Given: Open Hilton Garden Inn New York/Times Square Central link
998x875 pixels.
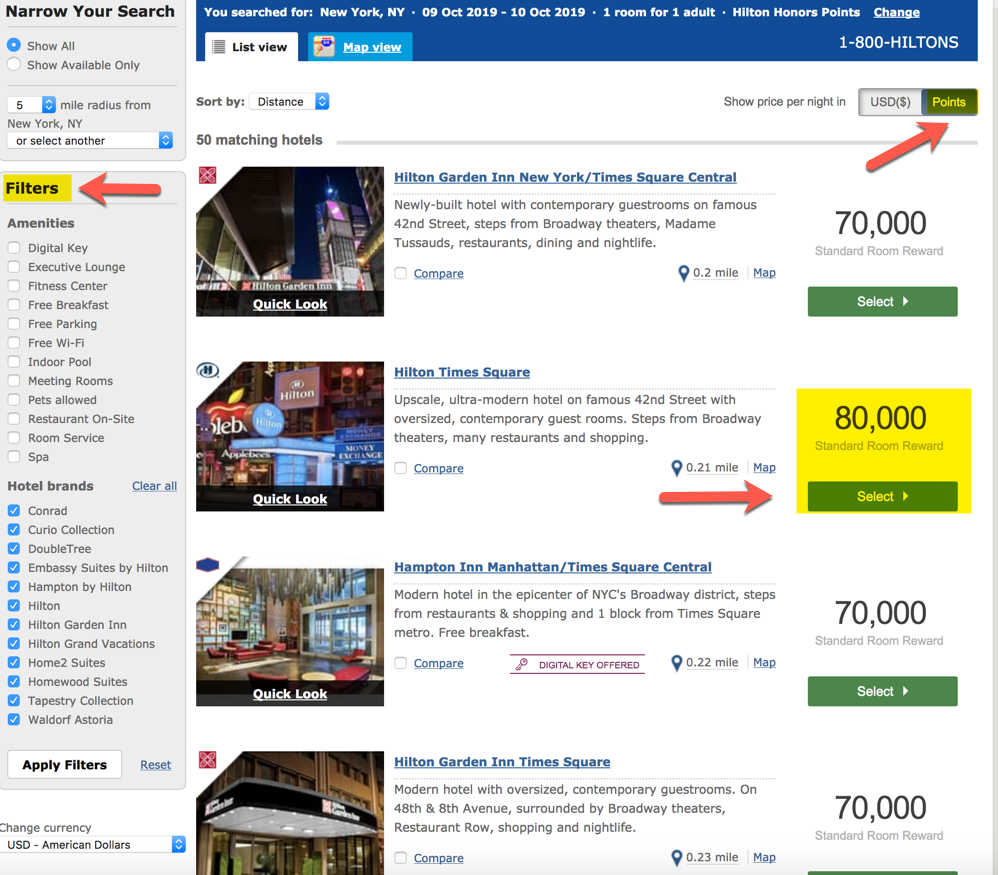Looking at the screenshot, I should click(565, 177).
